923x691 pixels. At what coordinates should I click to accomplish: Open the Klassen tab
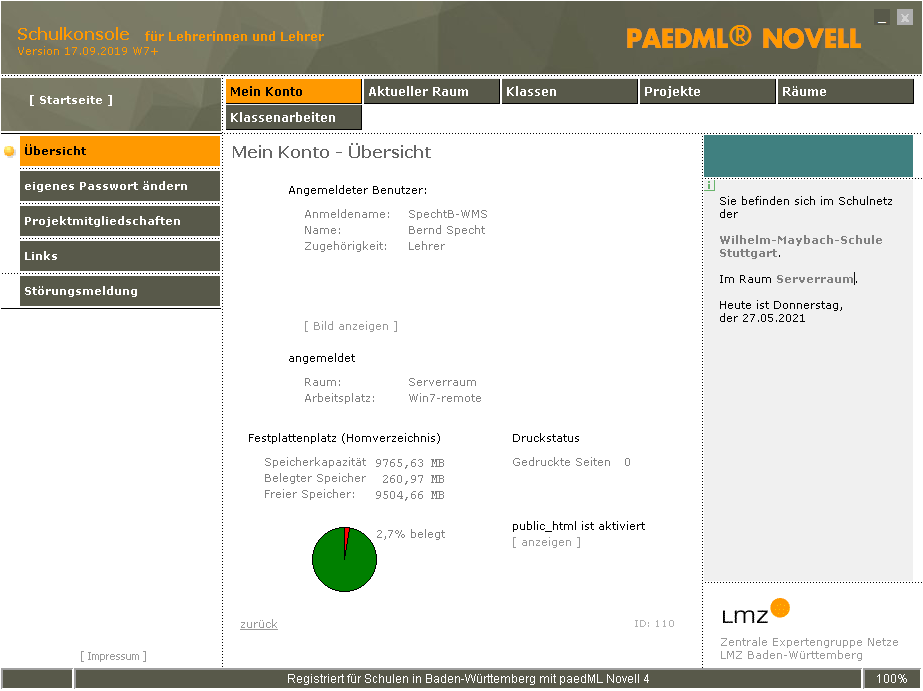click(569, 91)
